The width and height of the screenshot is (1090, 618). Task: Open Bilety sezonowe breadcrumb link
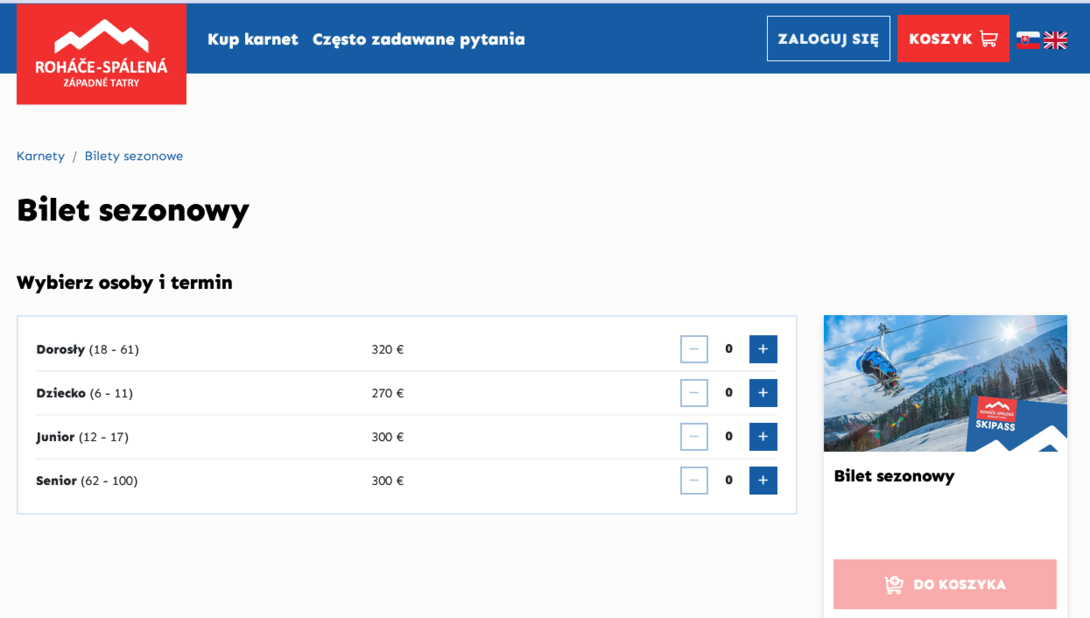click(134, 156)
